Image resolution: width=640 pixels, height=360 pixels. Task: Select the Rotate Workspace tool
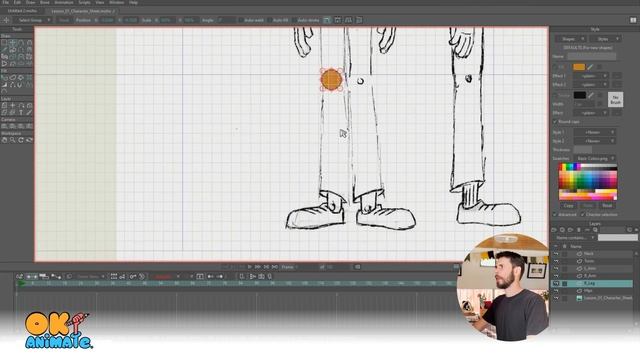point(21,140)
